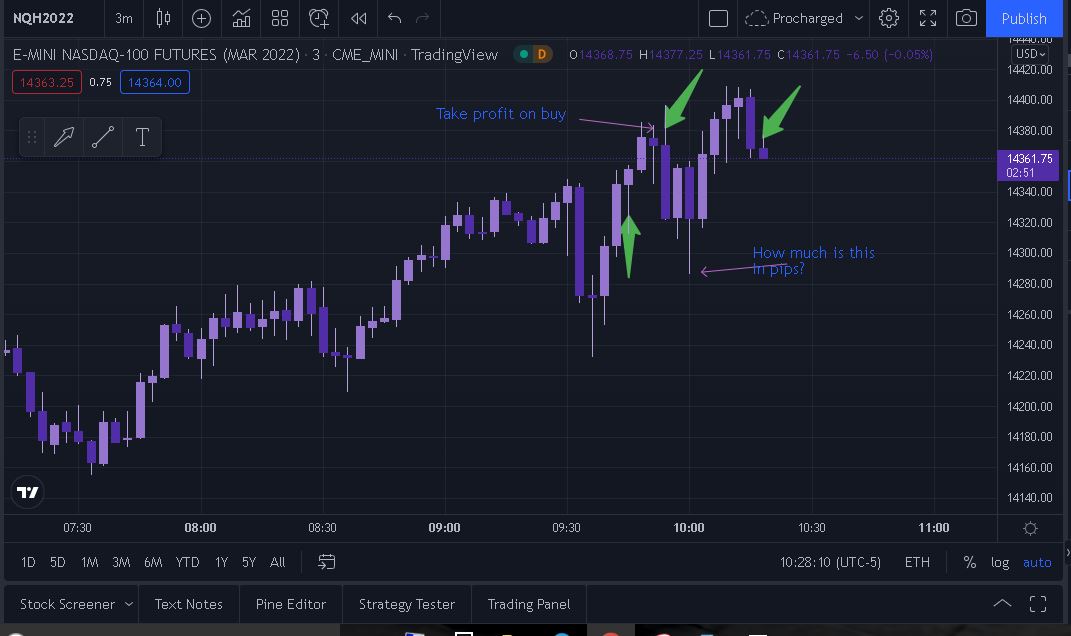Click the E-MINI NASDAQ-100 FUTURES chart title
Viewport: 1071px width, 636px height.
point(255,55)
